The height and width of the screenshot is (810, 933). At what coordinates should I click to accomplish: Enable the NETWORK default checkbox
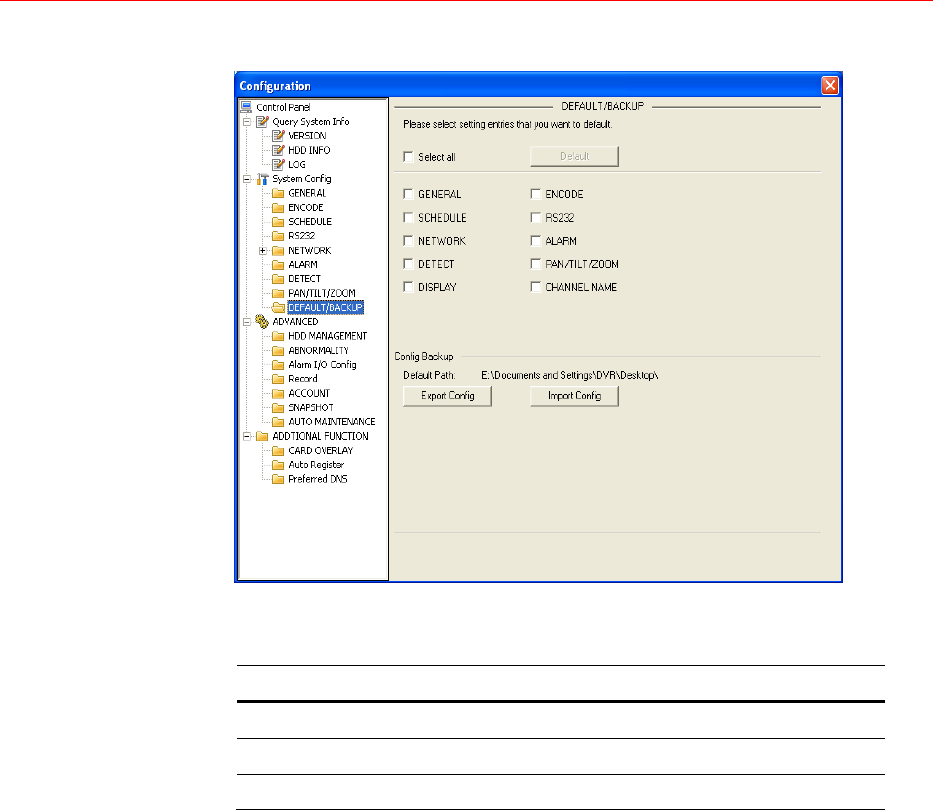[x=408, y=241]
